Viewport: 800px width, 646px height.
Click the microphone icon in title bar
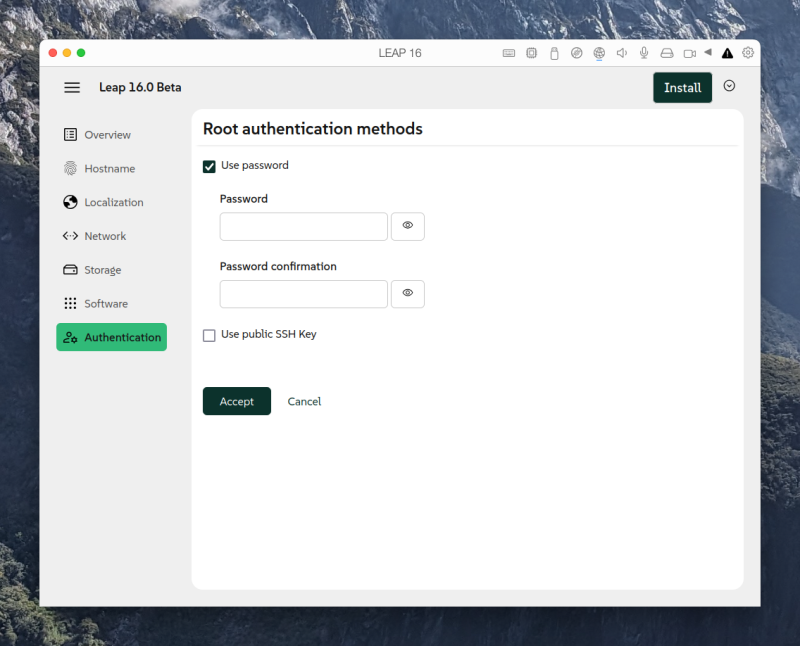[x=644, y=53]
